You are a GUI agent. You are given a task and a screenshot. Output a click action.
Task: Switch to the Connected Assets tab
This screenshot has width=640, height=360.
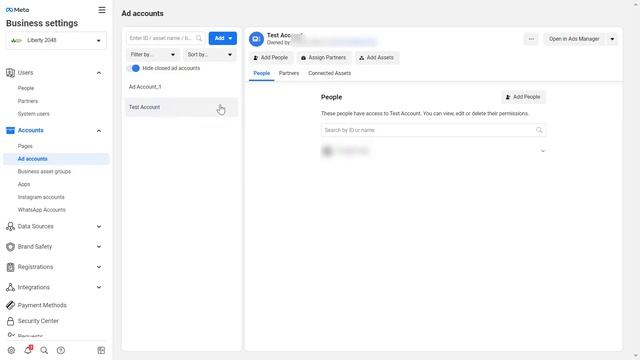(x=329, y=73)
